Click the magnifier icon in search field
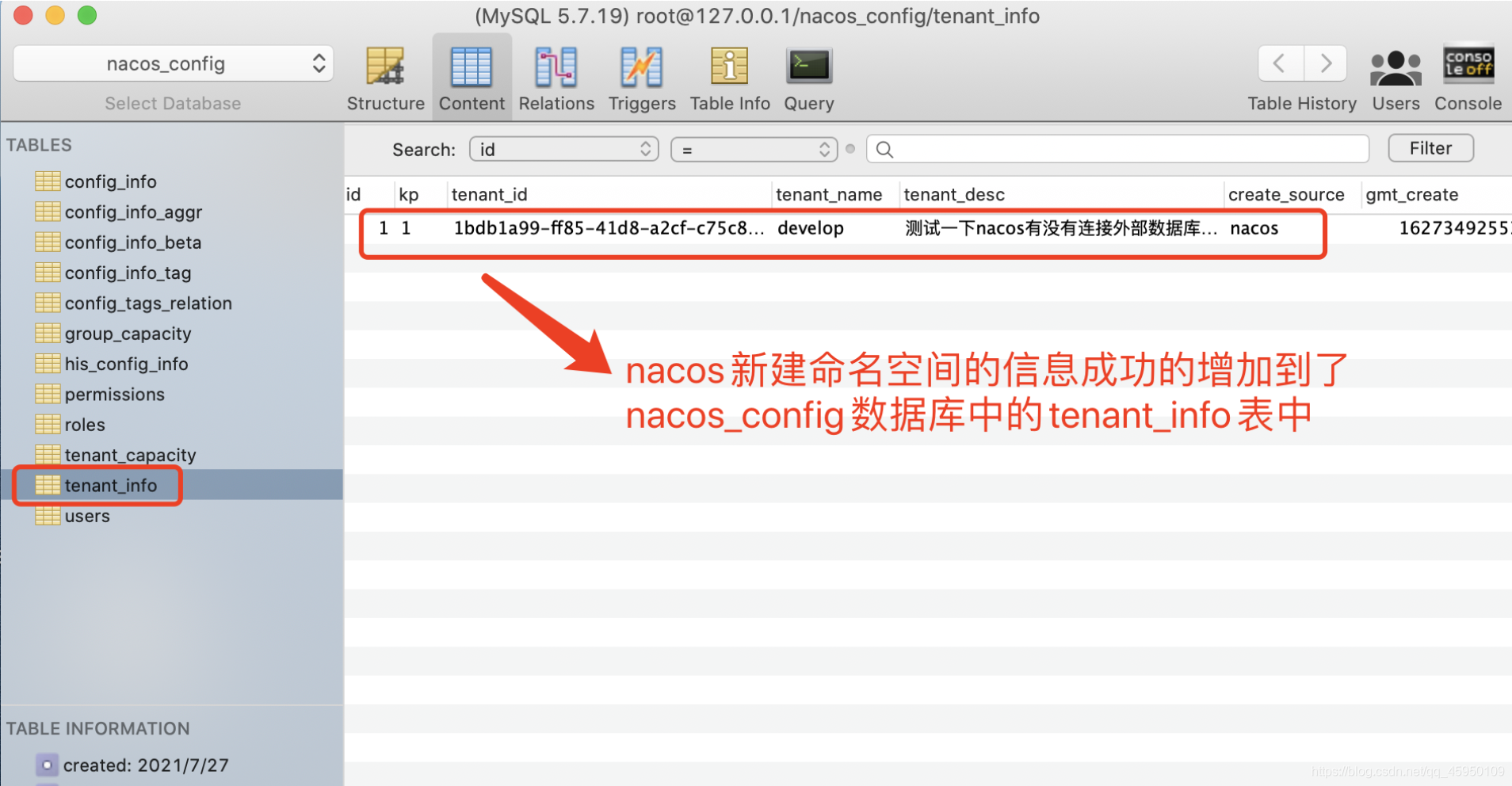 pos(885,150)
